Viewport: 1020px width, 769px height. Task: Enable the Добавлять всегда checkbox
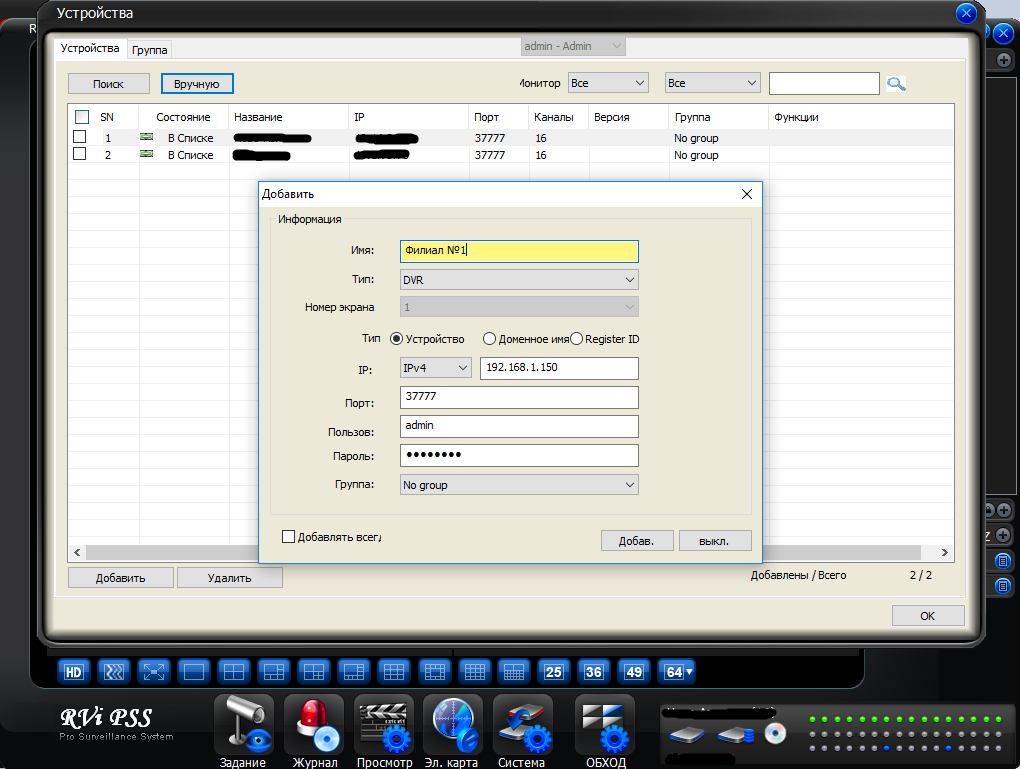289,537
